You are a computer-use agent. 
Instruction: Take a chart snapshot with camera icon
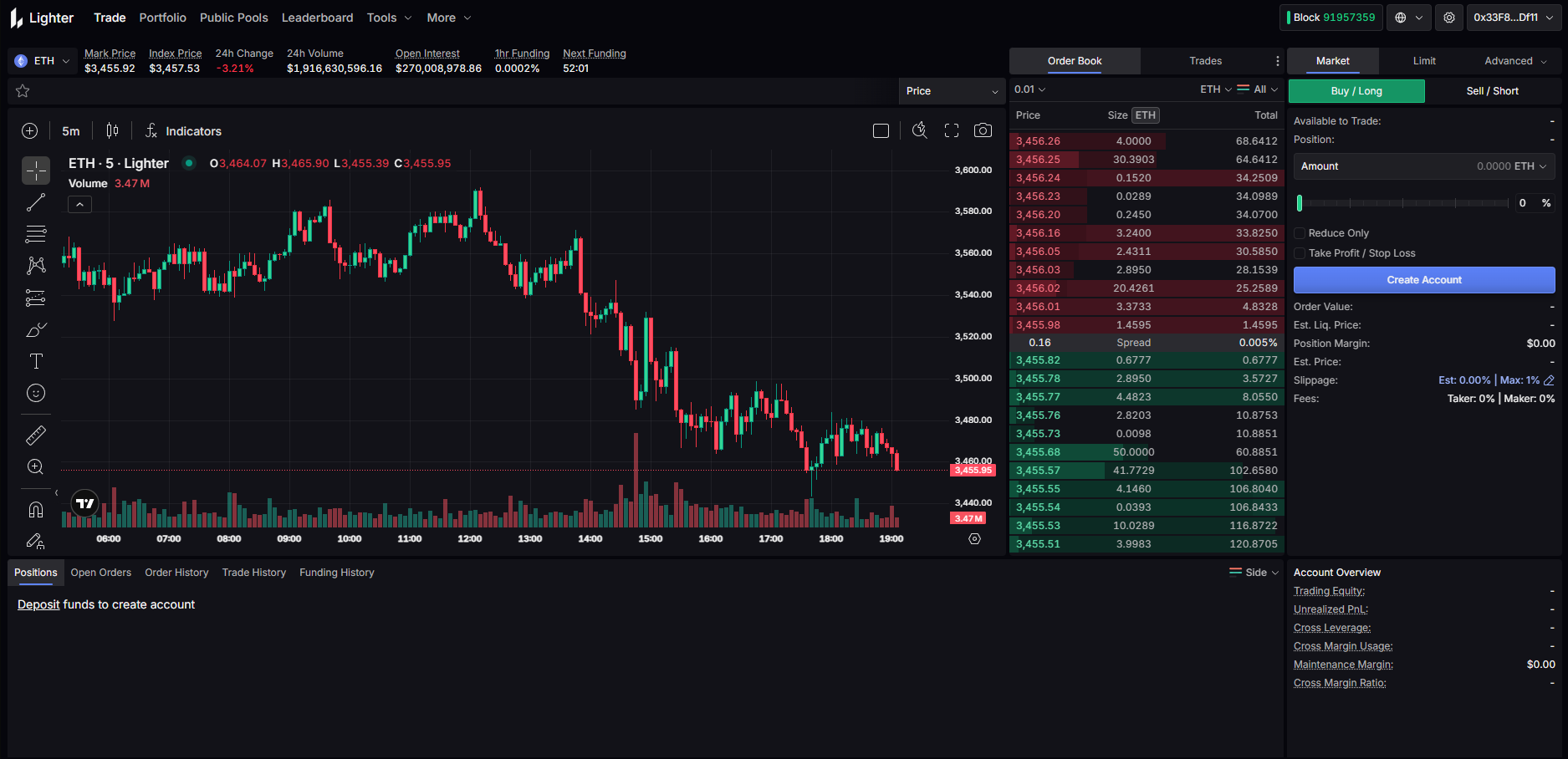pos(983,130)
